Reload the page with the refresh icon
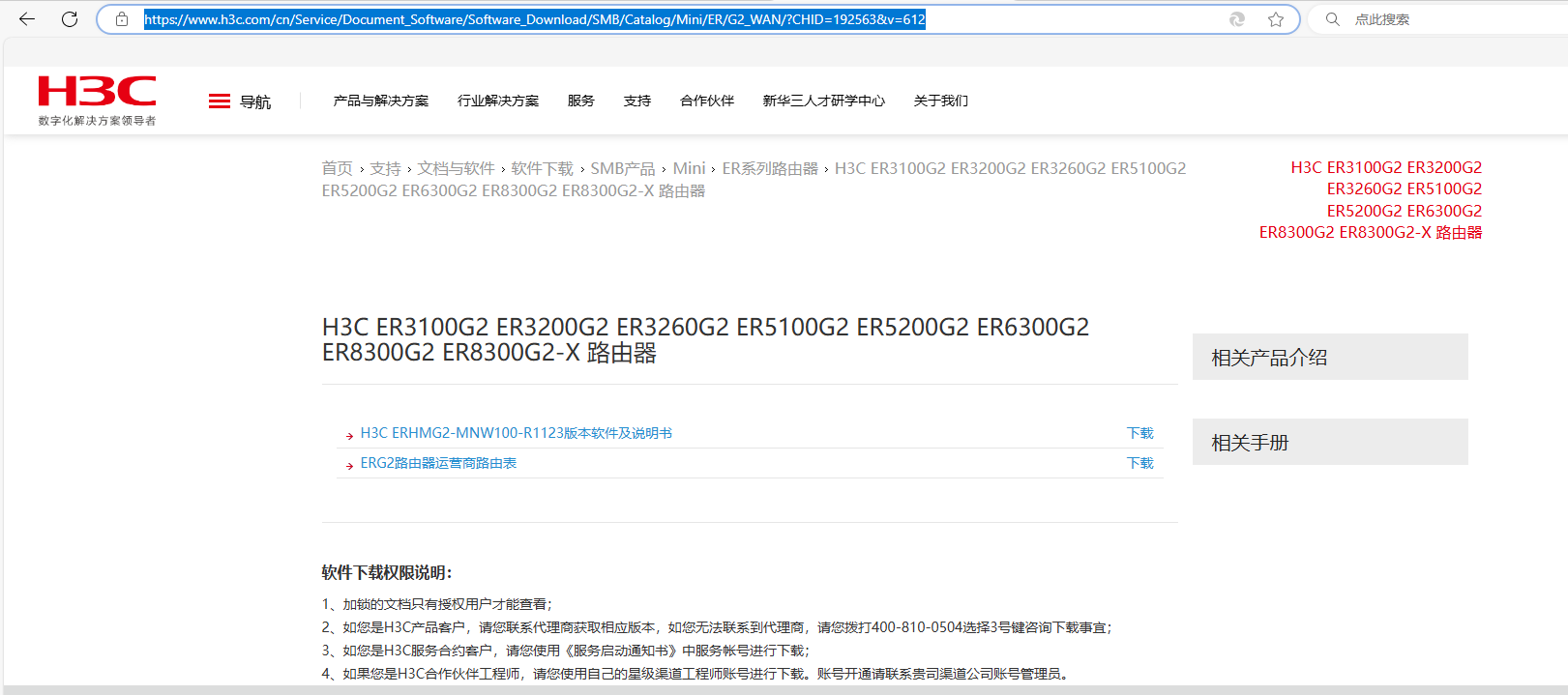Screen dimensions: 1568x695 tap(70, 19)
